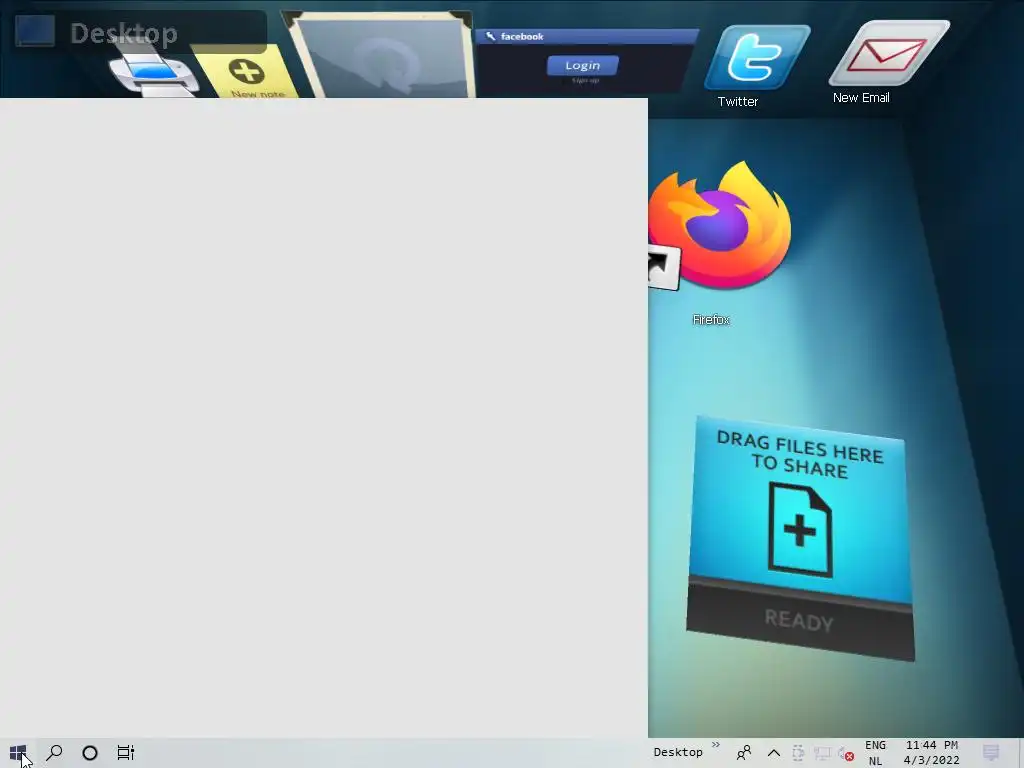Image resolution: width=1024 pixels, height=768 pixels.
Task: Open taskbar search magnifier
Action: click(x=54, y=753)
